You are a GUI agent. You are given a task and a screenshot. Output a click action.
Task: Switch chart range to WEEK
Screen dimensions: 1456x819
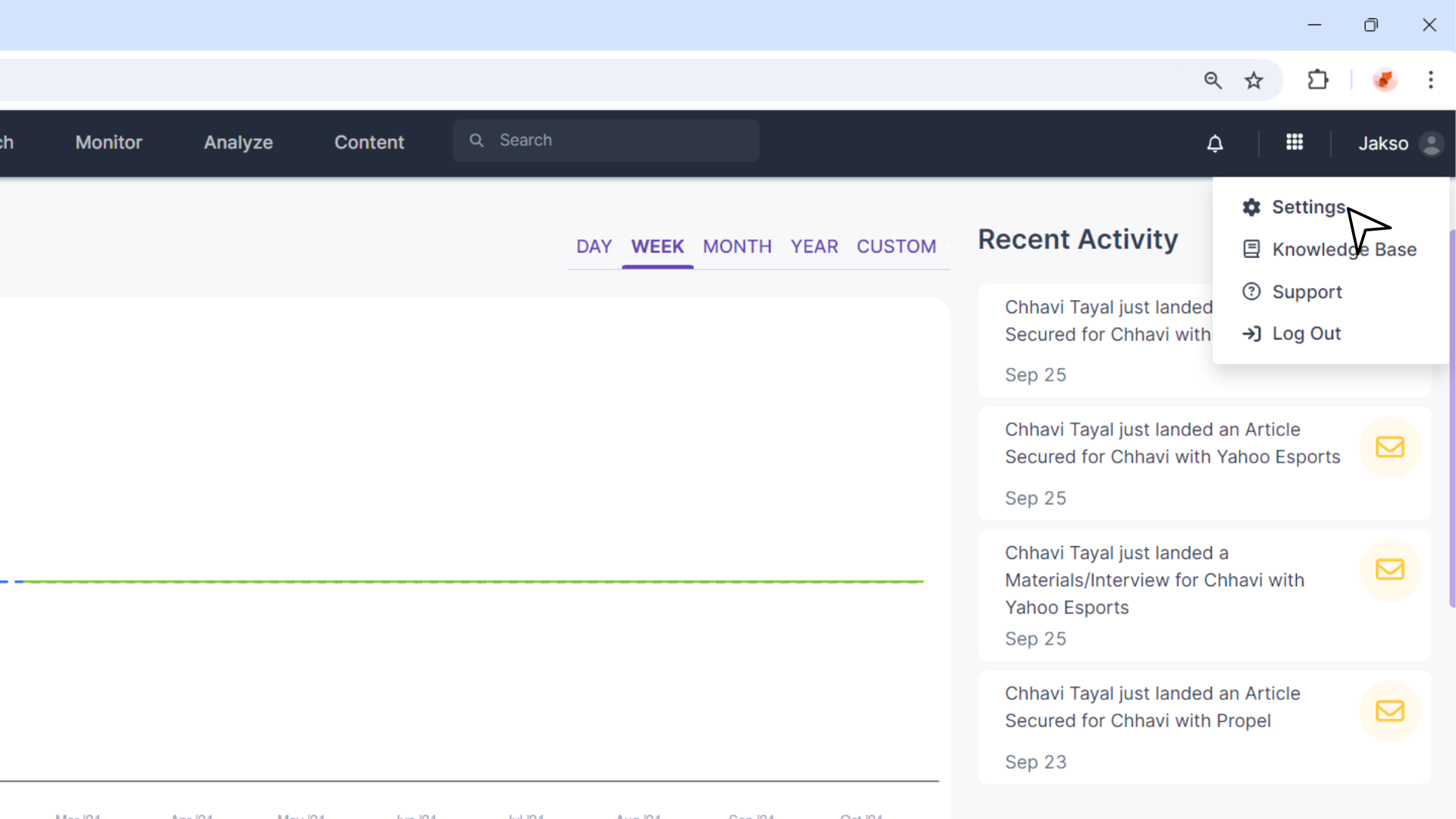[657, 246]
